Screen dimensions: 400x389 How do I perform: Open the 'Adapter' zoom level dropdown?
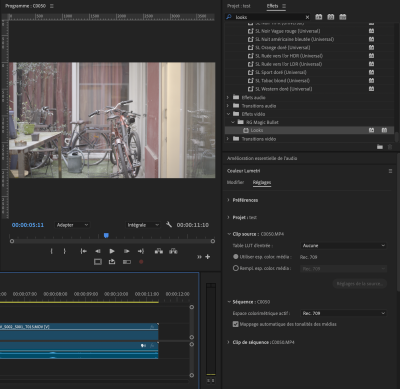72,225
